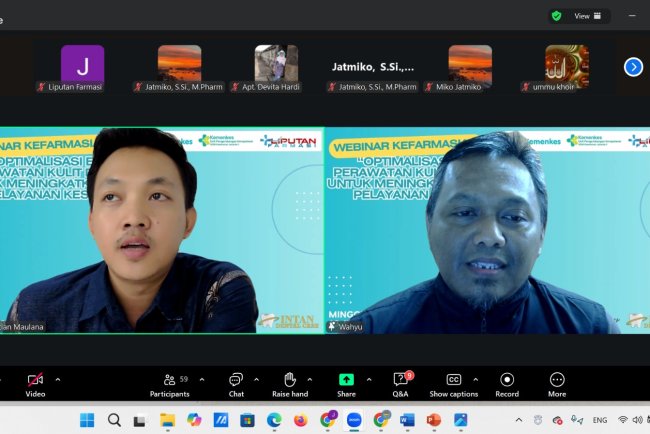Click the 59 participants count

(x=184, y=379)
